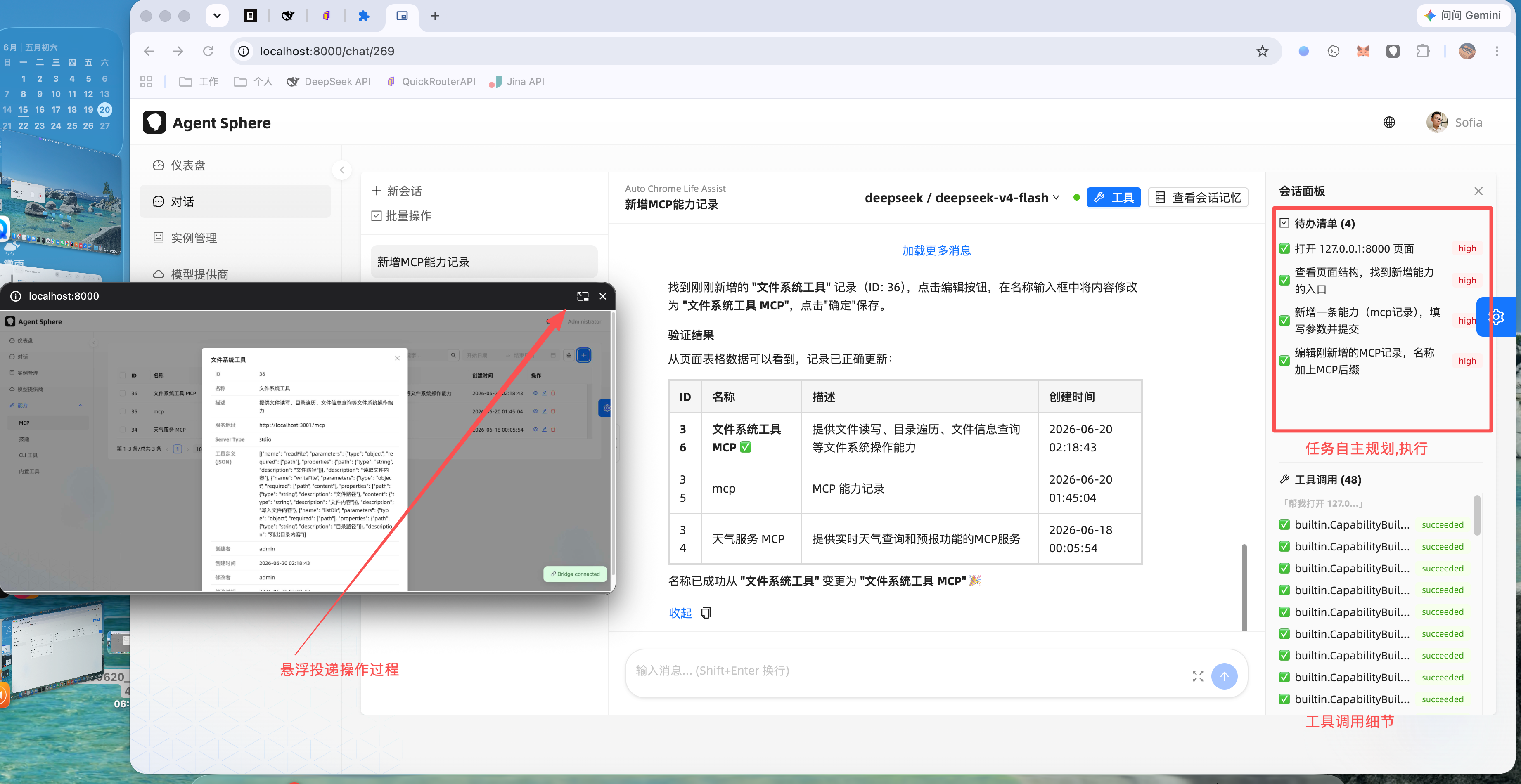Close the 文件系统工具 detail modal

pyautogui.click(x=397, y=358)
